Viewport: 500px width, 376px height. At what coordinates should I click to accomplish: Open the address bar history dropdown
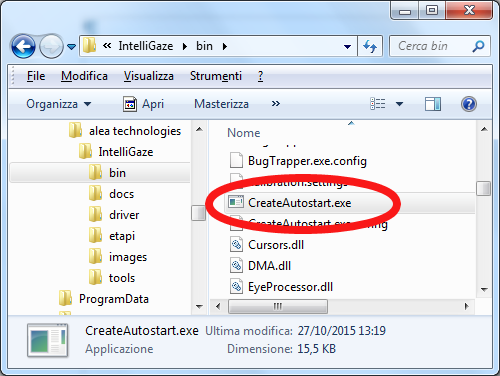click(347, 47)
